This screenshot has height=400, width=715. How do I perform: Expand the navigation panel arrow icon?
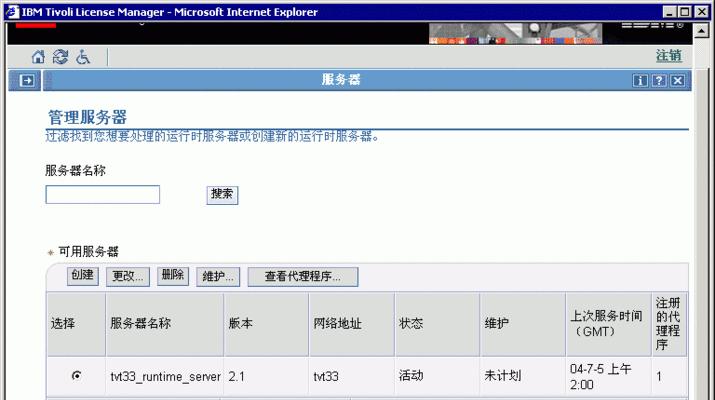(x=27, y=81)
